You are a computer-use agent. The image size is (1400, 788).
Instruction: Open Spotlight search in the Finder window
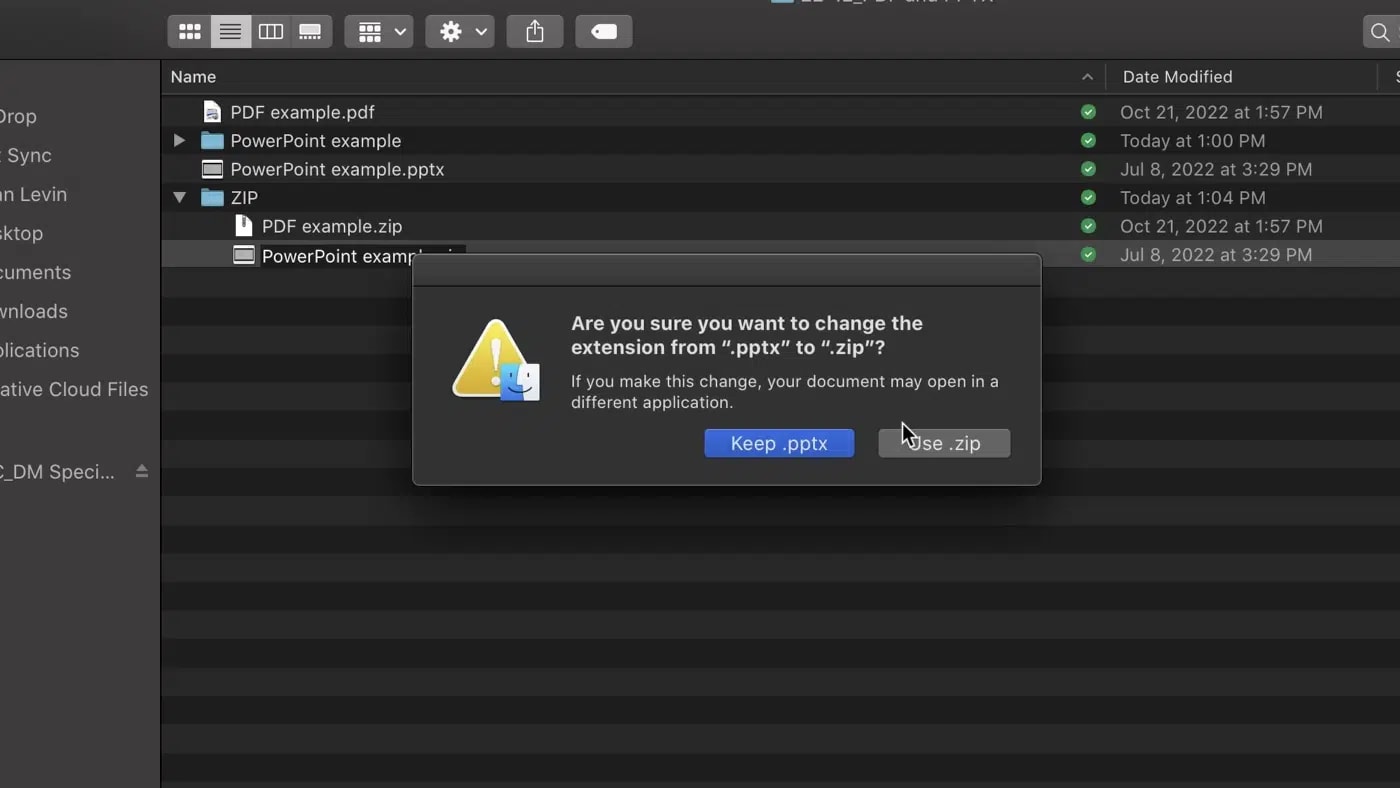(x=1381, y=31)
